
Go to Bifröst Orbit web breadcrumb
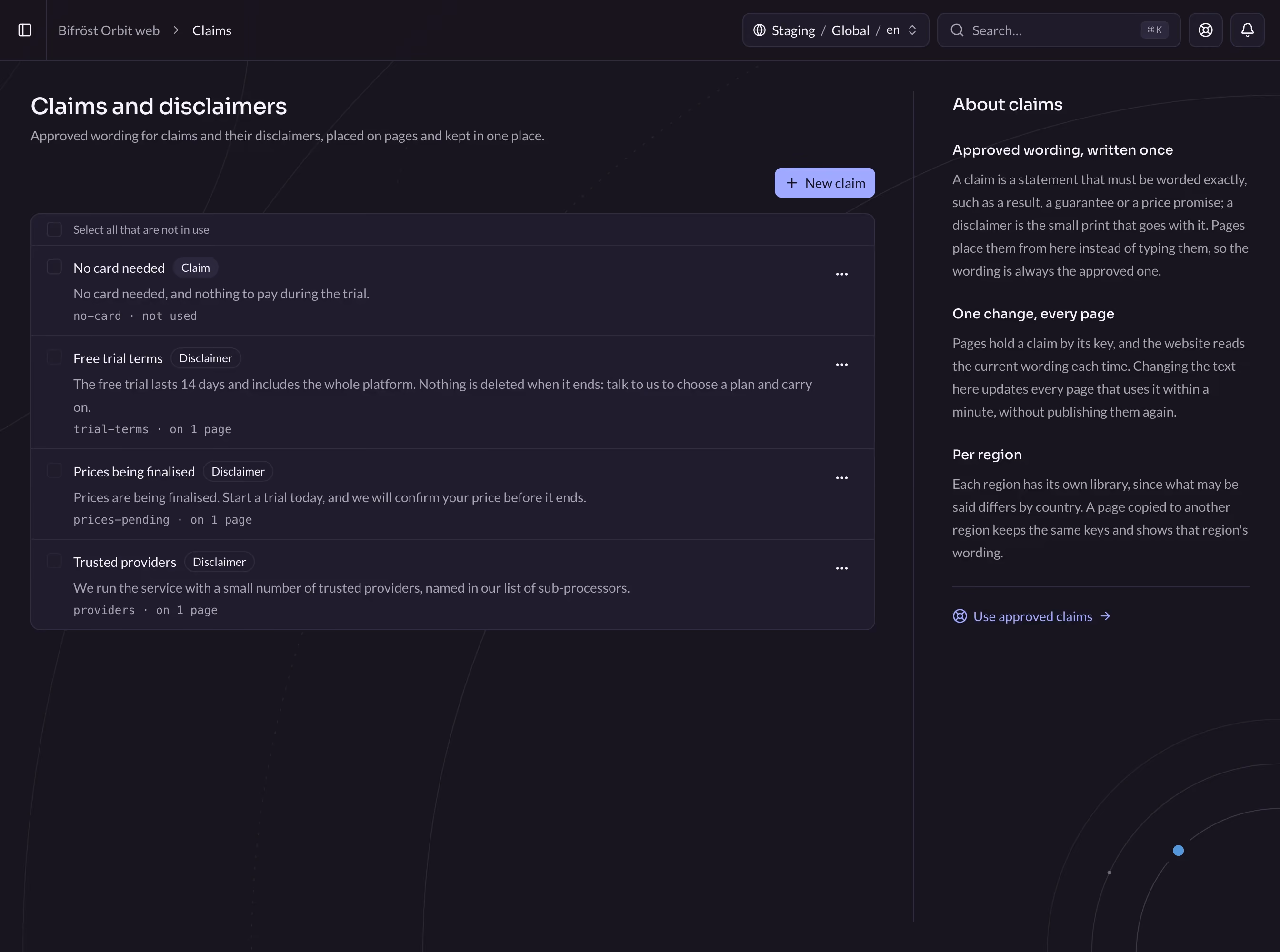click(109, 30)
